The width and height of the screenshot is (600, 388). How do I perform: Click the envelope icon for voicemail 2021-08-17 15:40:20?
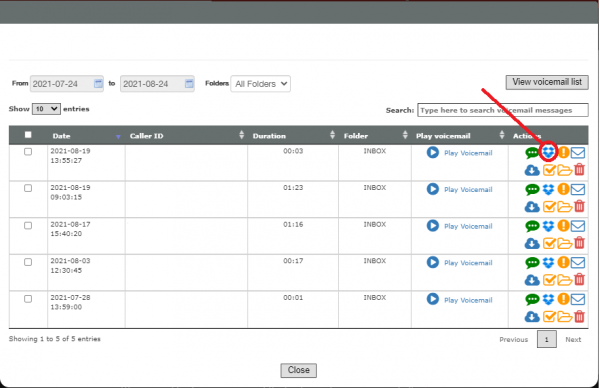click(x=578, y=226)
